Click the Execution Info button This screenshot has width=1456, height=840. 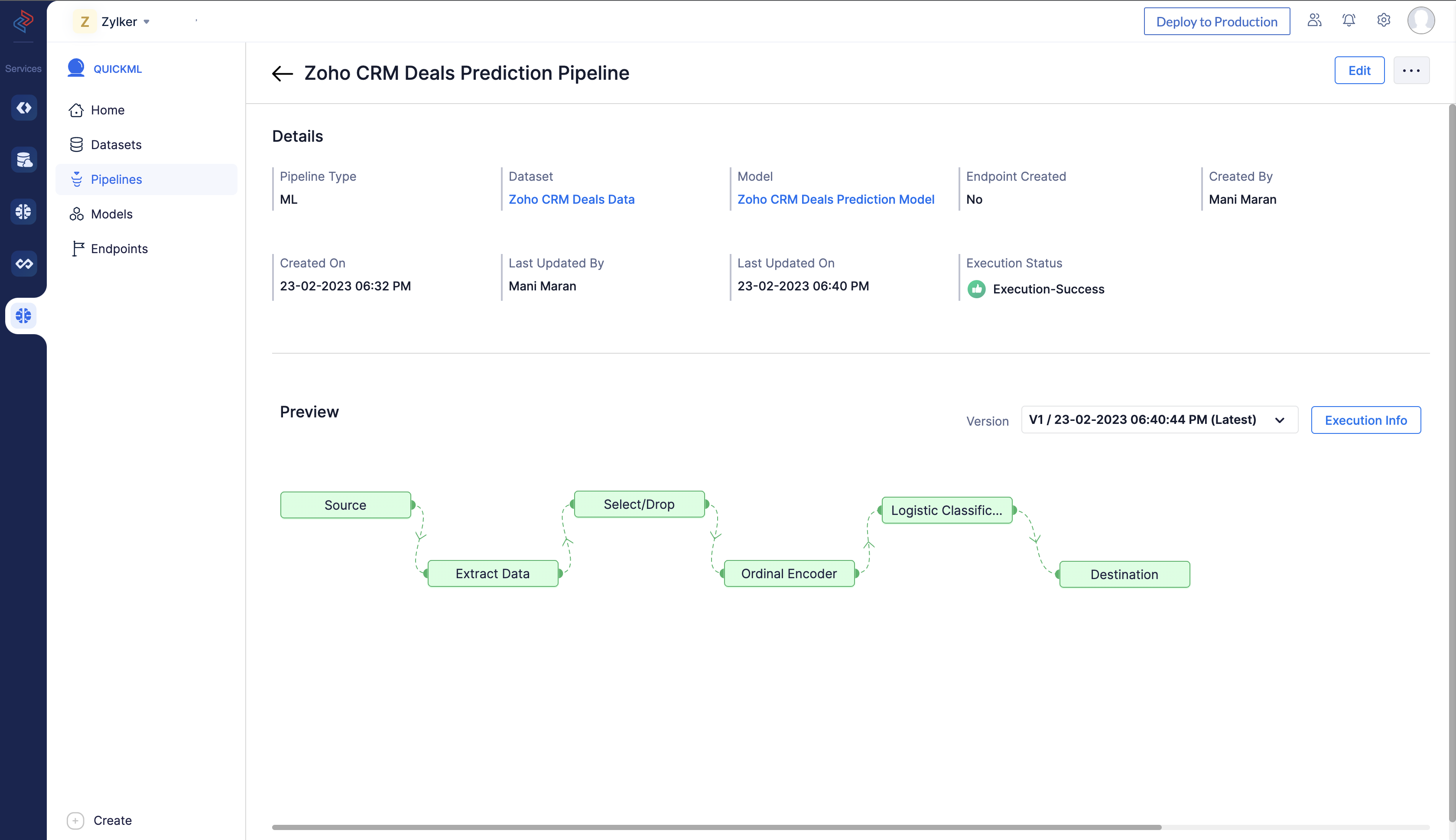coord(1365,420)
